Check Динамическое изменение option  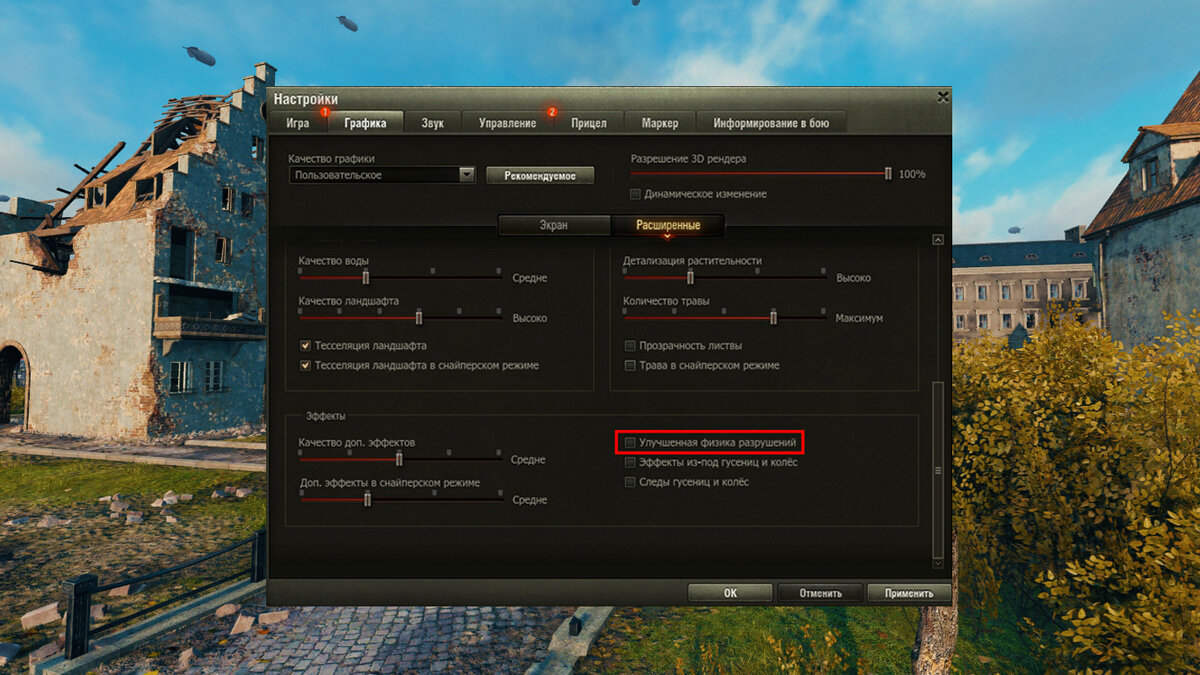point(636,194)
